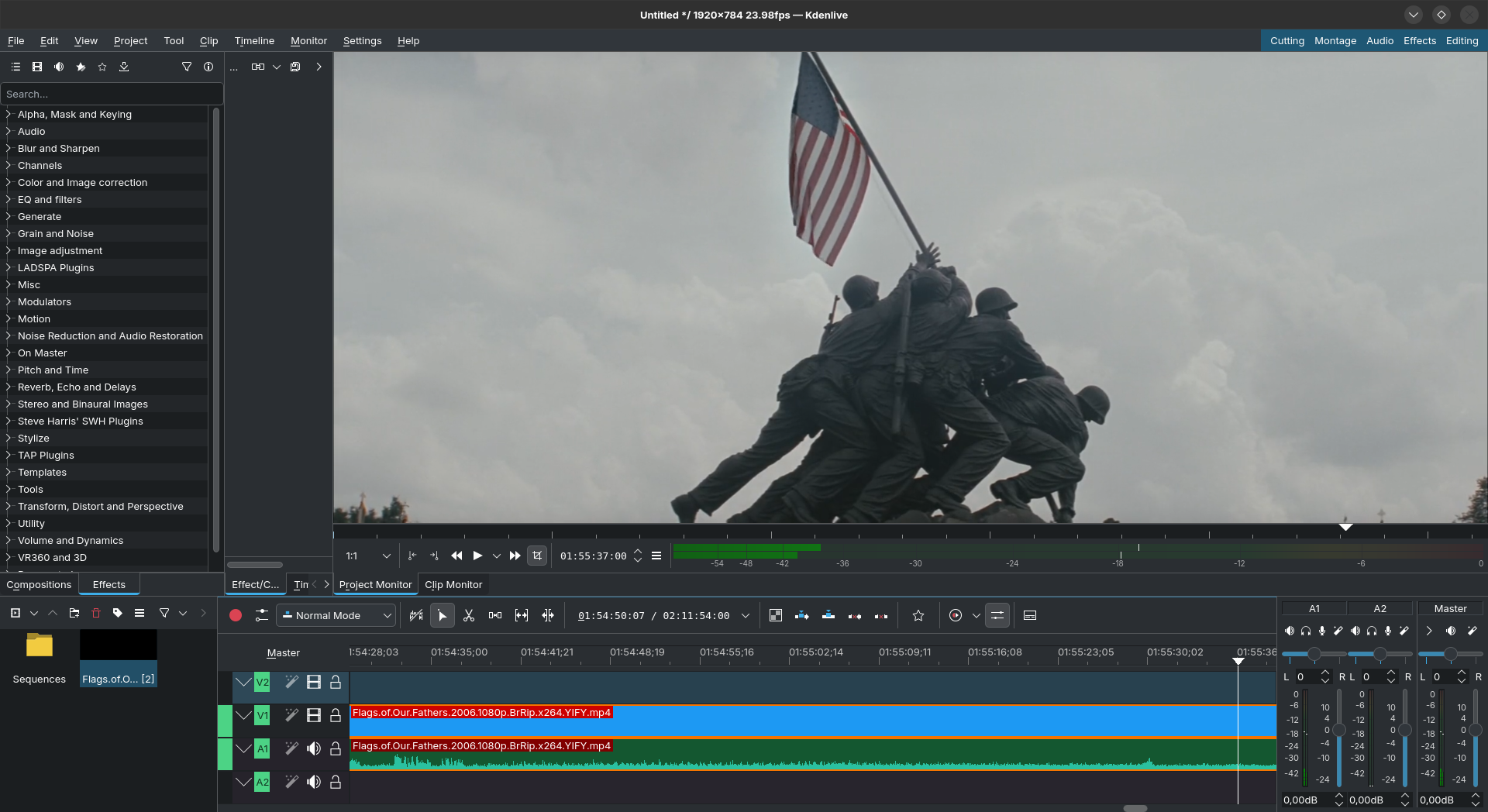This screenshot has width=1488, height=812.
Task: Select the spacer tool in timeline toolbar
Action: pos(495,615)
